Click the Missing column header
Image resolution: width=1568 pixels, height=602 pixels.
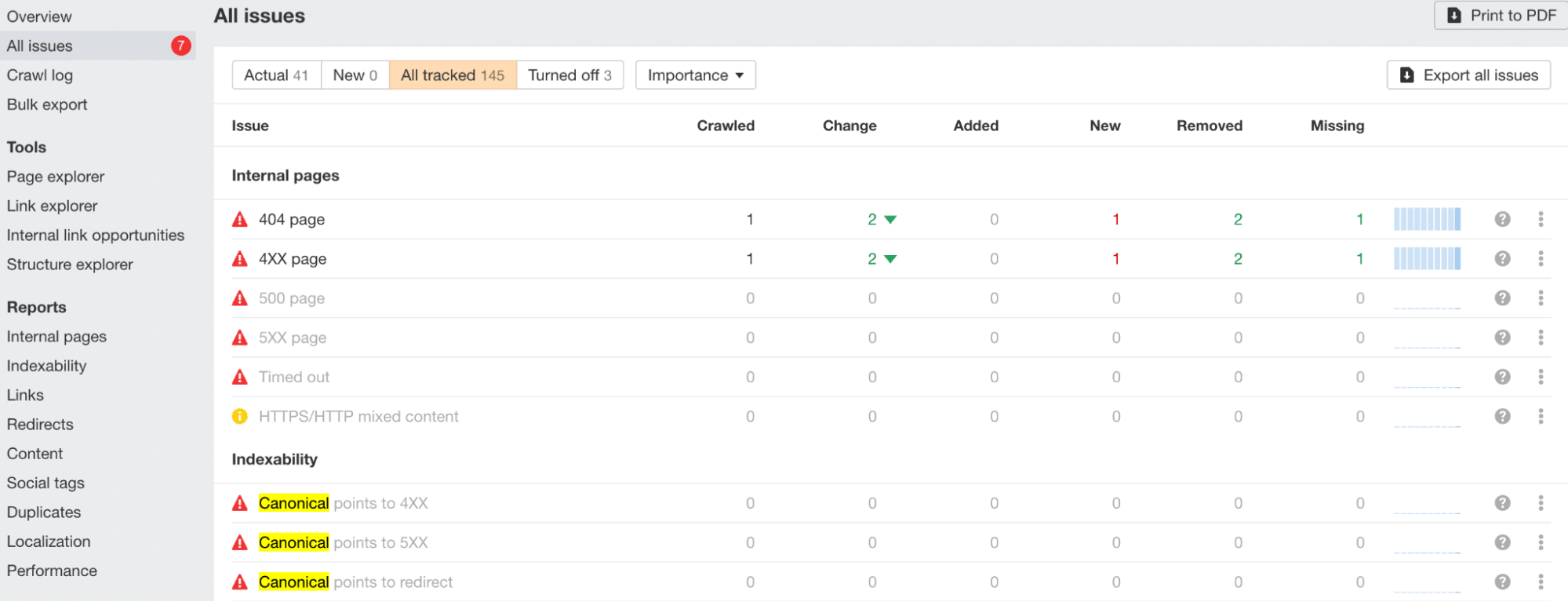(1337, 126)
